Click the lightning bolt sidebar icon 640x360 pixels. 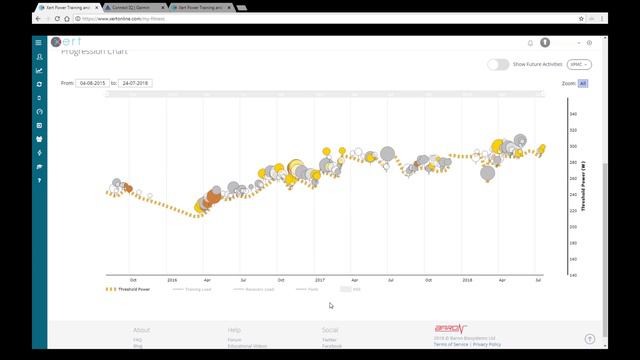(x=39, y=153)
